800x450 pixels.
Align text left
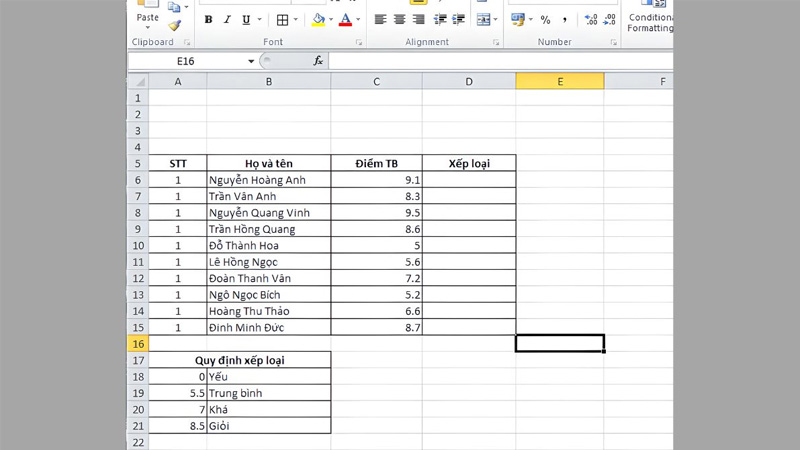click(380, 19)
